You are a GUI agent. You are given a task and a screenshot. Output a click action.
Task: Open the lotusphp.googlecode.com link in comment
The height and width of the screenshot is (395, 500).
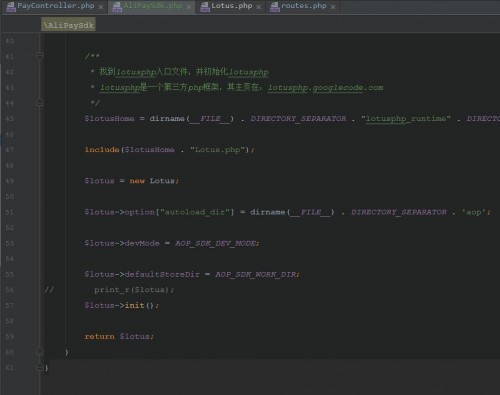326,88
